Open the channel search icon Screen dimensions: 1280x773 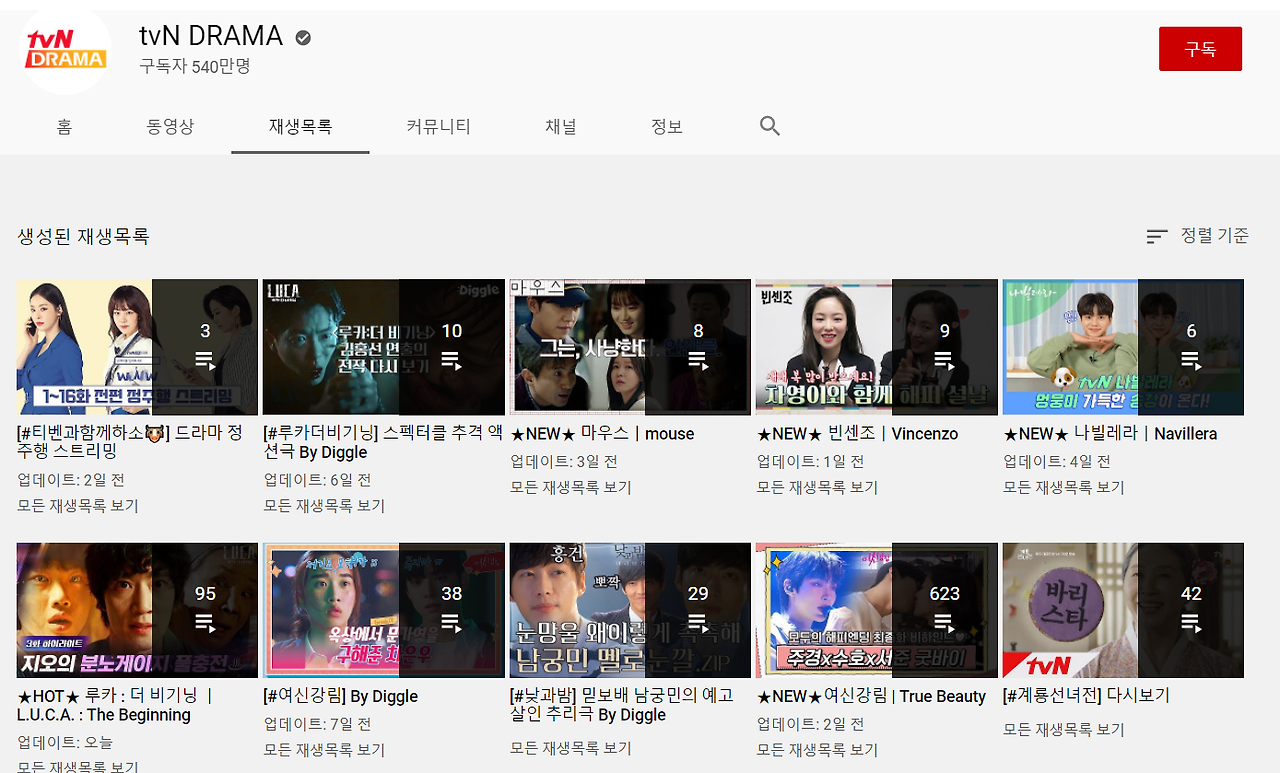768,126
